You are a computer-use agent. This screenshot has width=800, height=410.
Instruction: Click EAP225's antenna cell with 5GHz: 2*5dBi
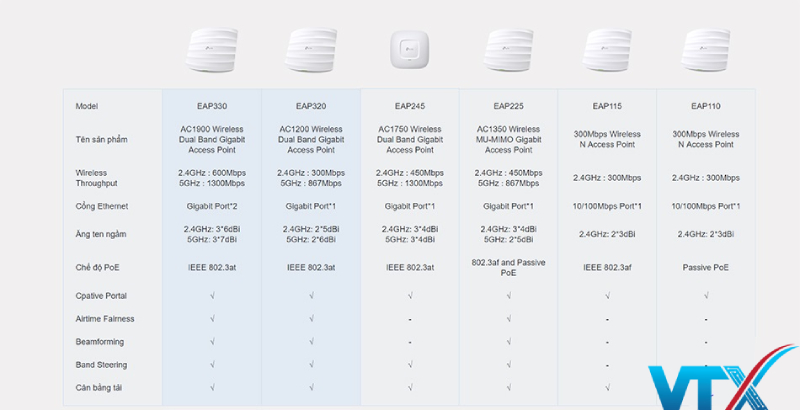[x=508, y=234]
